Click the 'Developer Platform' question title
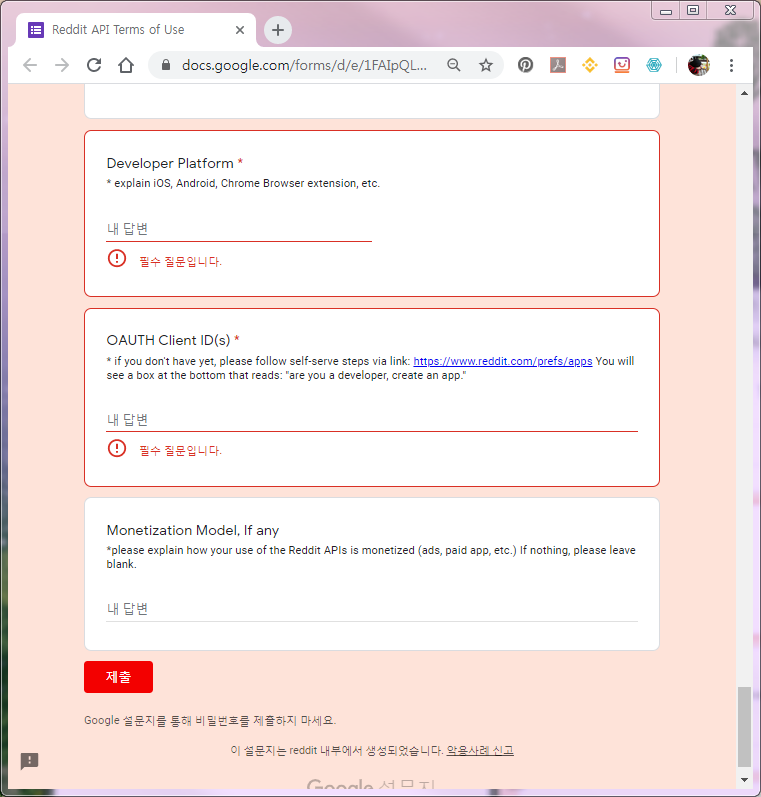The image size is (761, 797). tap(170, 163)
